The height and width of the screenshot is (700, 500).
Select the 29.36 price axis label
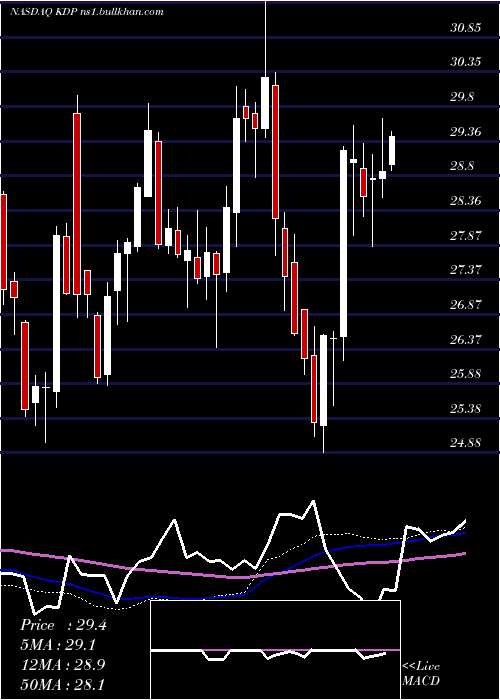pos(466,131)
